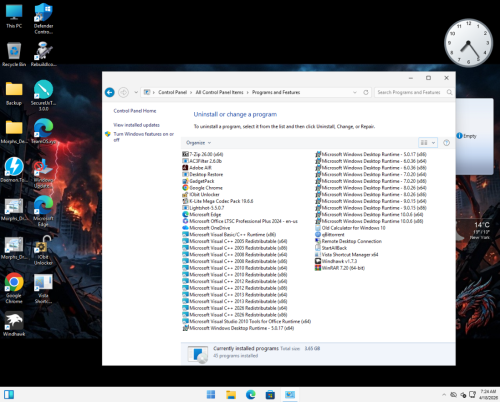Open File Explorer from the taskbar
This screenshot has width=500, height=402.
pyautogui.click(x=231, y=395)
